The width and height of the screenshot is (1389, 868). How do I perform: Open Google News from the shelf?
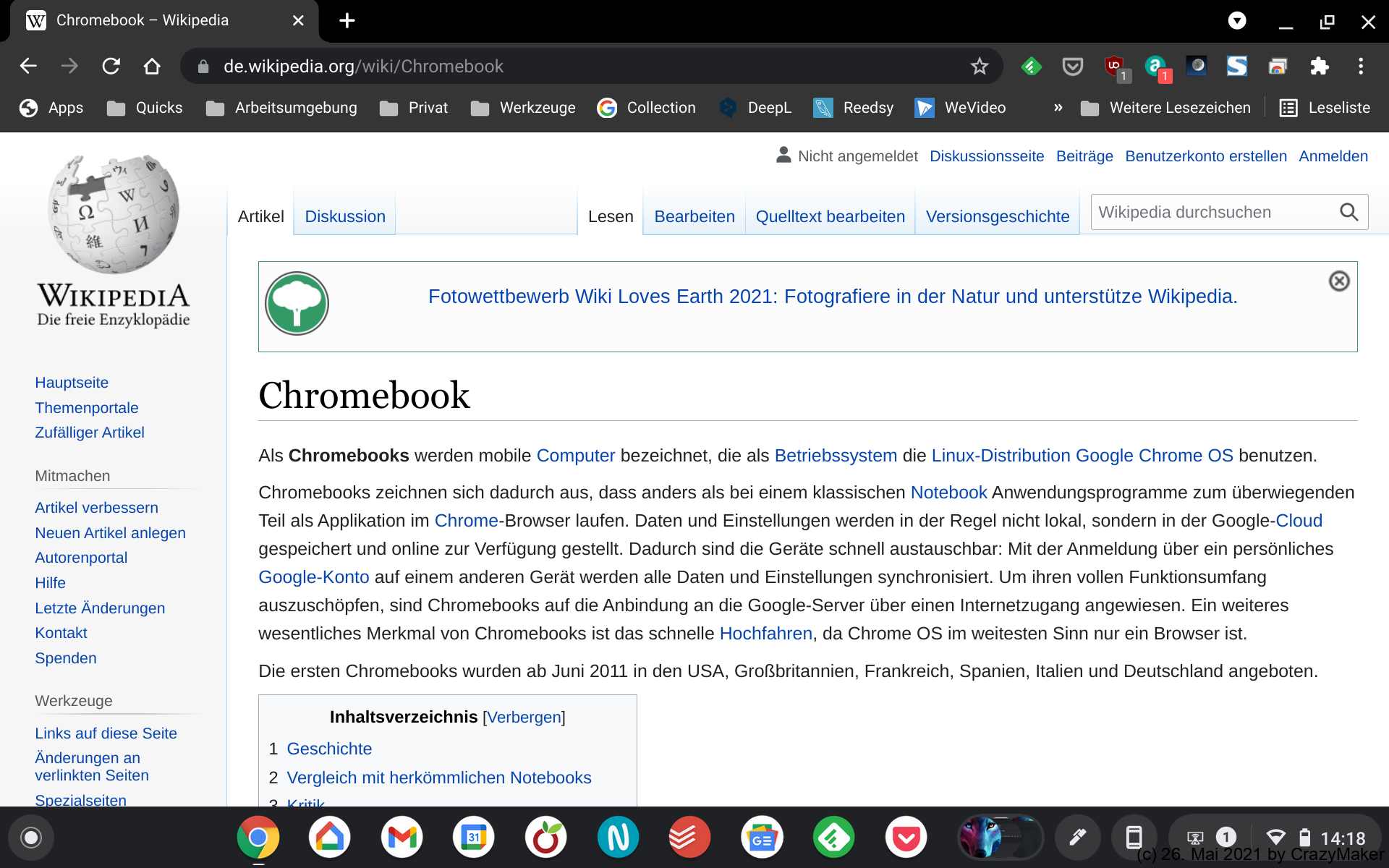tap(762, 838)
